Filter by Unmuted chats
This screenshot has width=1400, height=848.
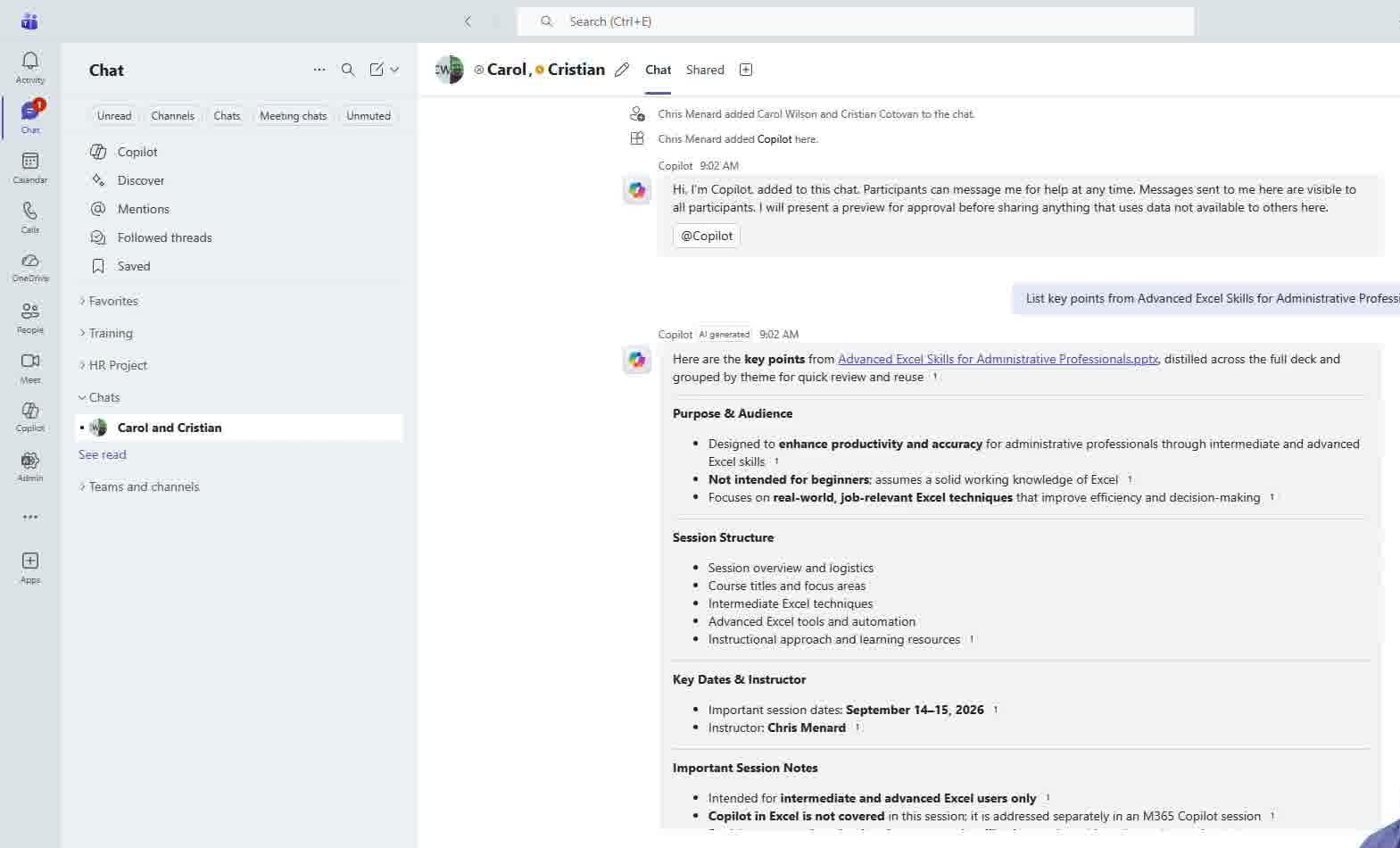coord(369,116)
